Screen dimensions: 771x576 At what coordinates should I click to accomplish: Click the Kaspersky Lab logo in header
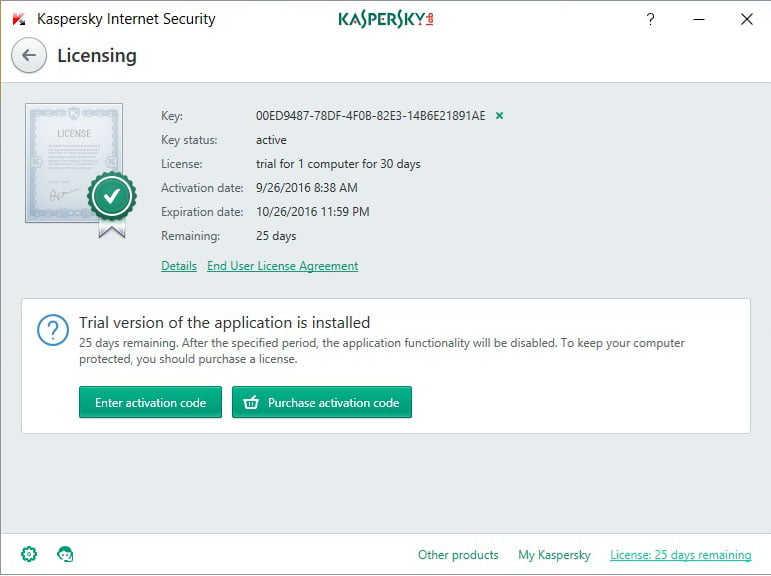pyautogui.click(x=386, y=19)
